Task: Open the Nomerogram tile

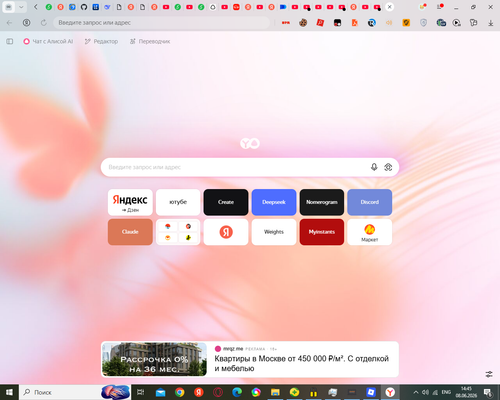Action: [x=322, y=202]
